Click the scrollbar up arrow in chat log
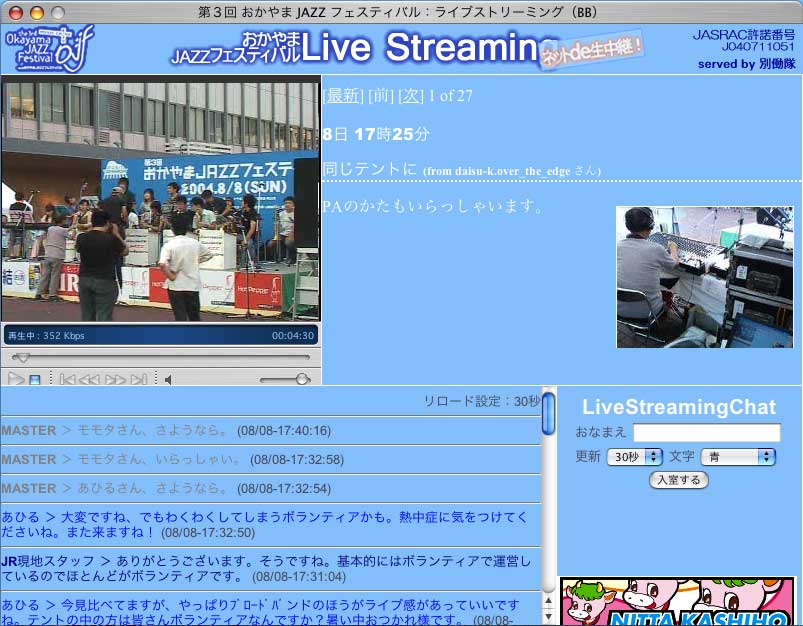 (x=548, y=600)
